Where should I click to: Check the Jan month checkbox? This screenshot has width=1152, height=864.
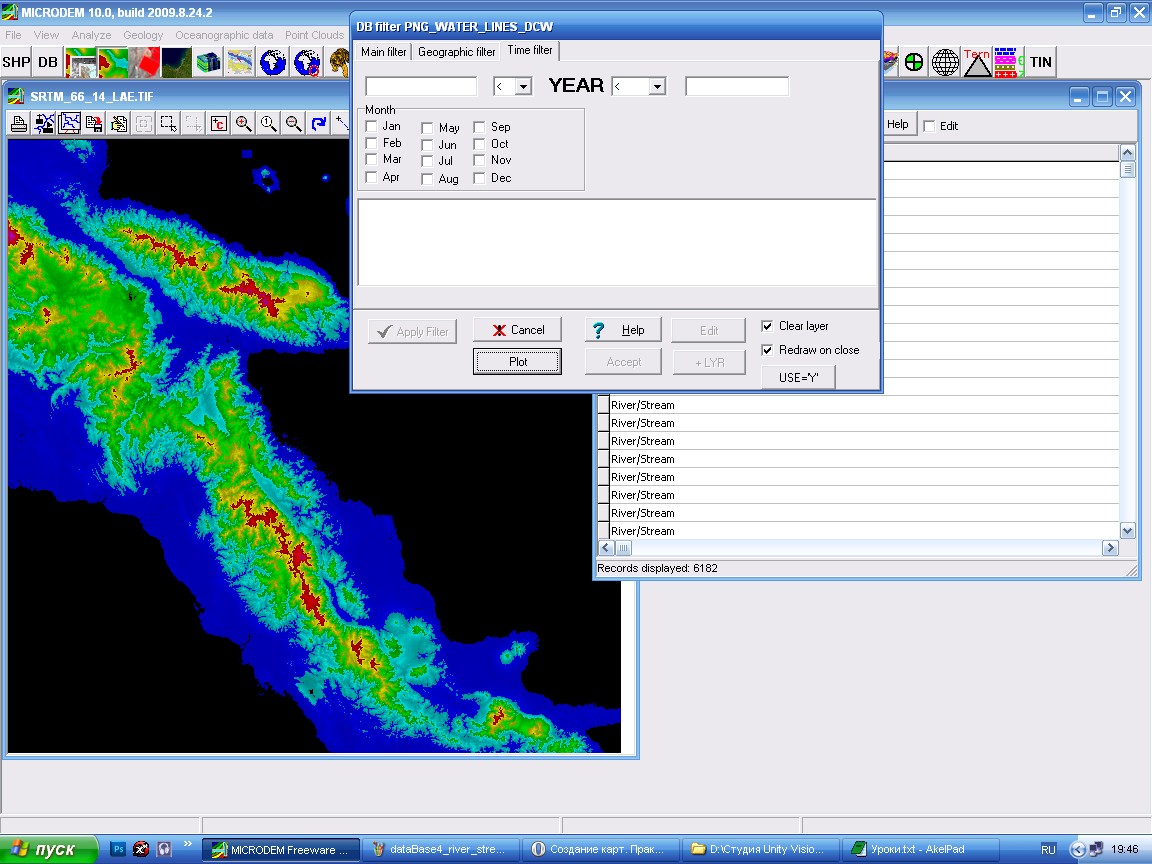371,126
